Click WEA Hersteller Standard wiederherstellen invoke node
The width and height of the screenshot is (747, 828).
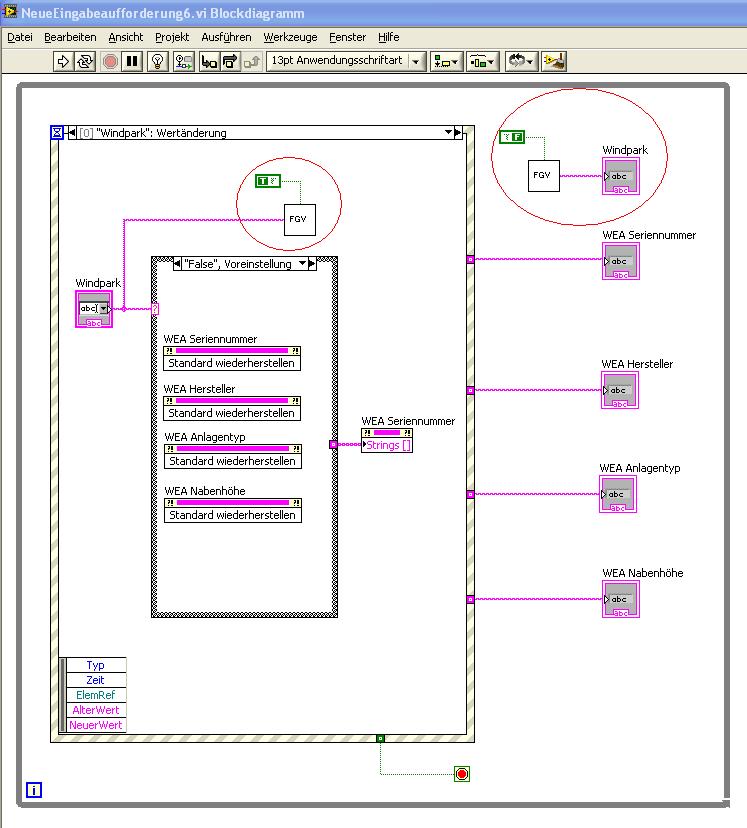pos(232,409)
